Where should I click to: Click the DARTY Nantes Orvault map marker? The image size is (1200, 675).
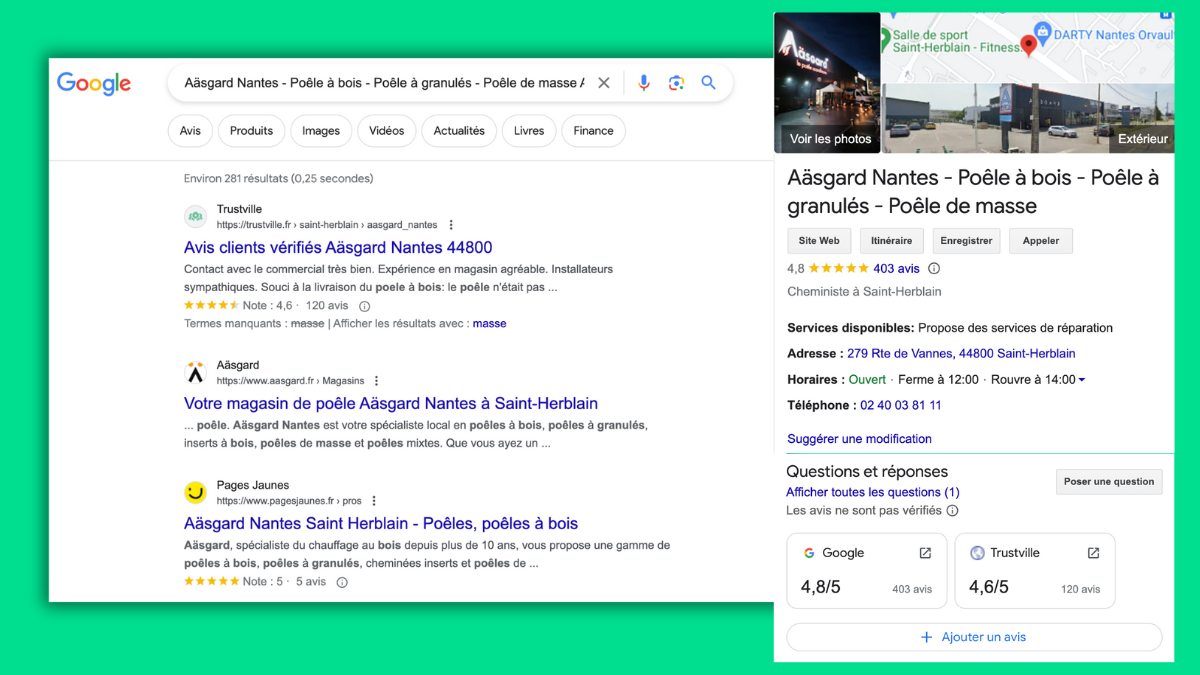[1042, 32]
